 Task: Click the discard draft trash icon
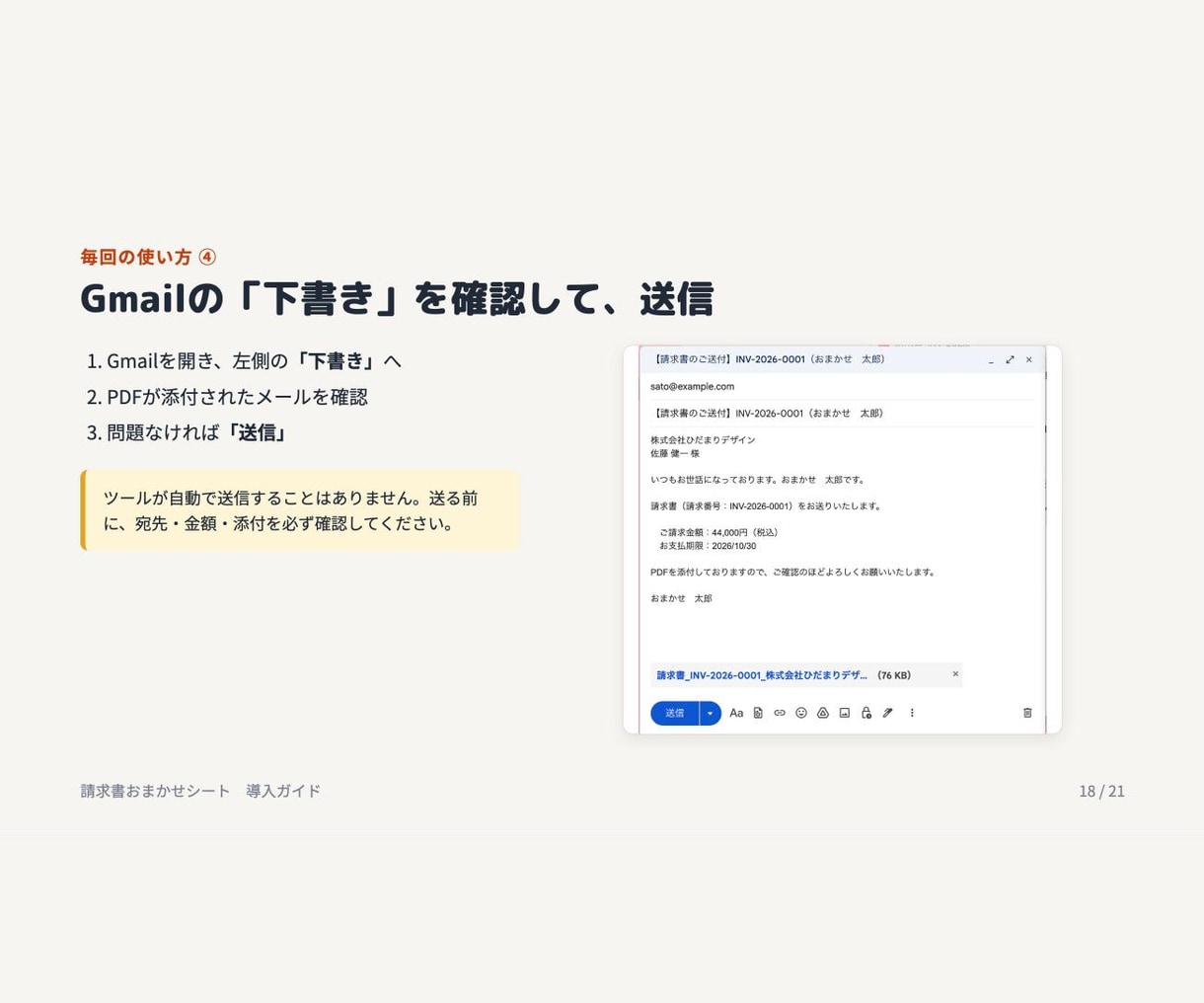point(1027,713)
